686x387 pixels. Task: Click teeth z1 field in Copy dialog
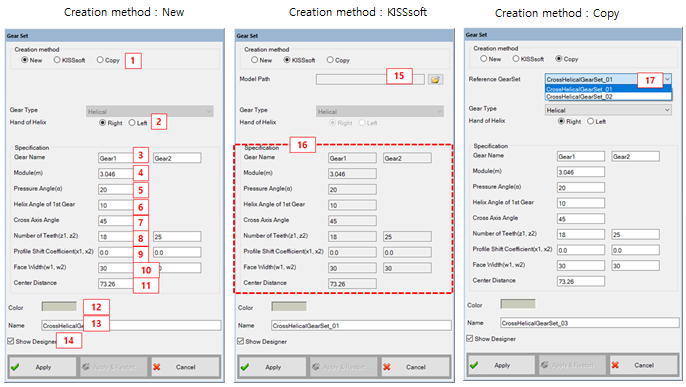coord(581,234)
